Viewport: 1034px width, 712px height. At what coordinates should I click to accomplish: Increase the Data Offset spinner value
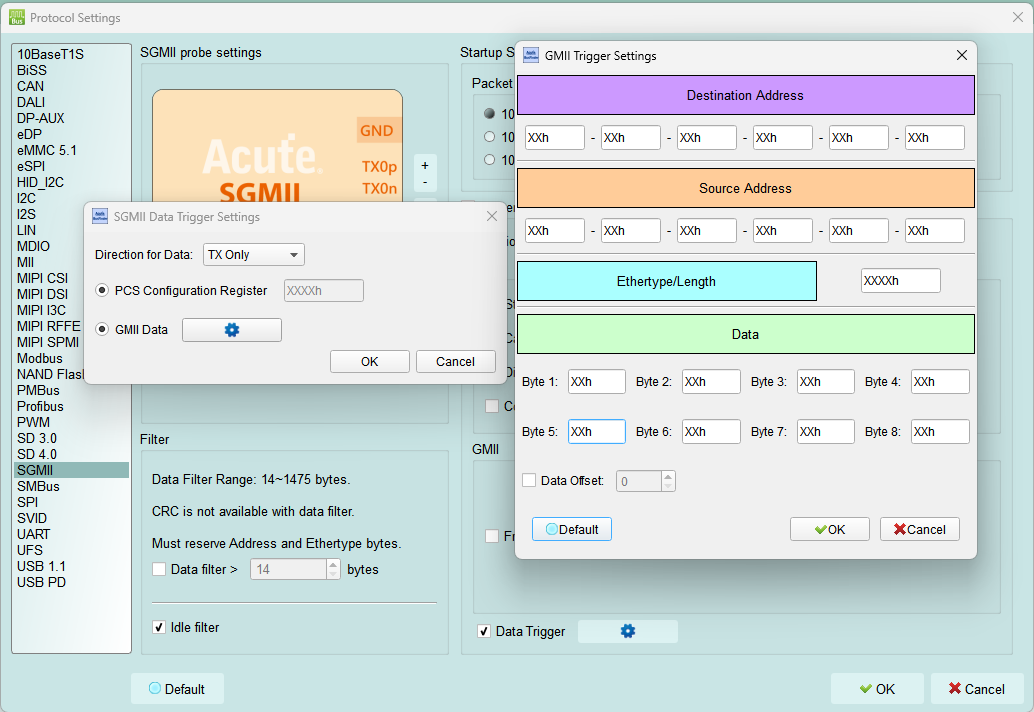(x=668, y=475)
